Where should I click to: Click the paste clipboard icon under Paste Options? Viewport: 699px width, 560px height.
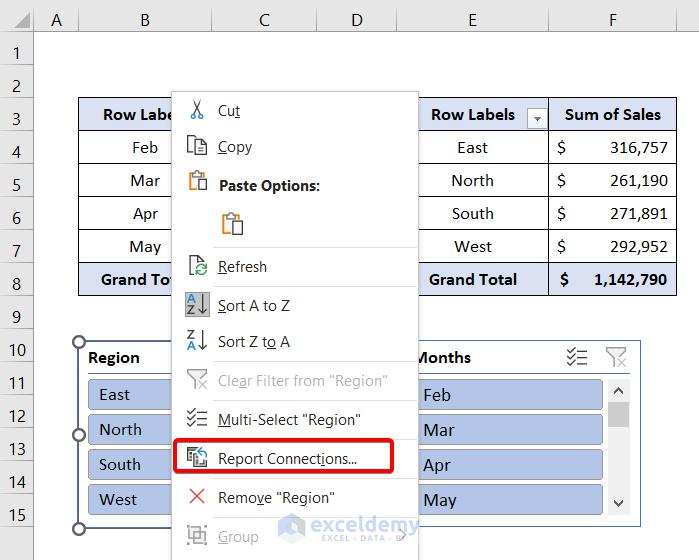click(x=232, y=223)
